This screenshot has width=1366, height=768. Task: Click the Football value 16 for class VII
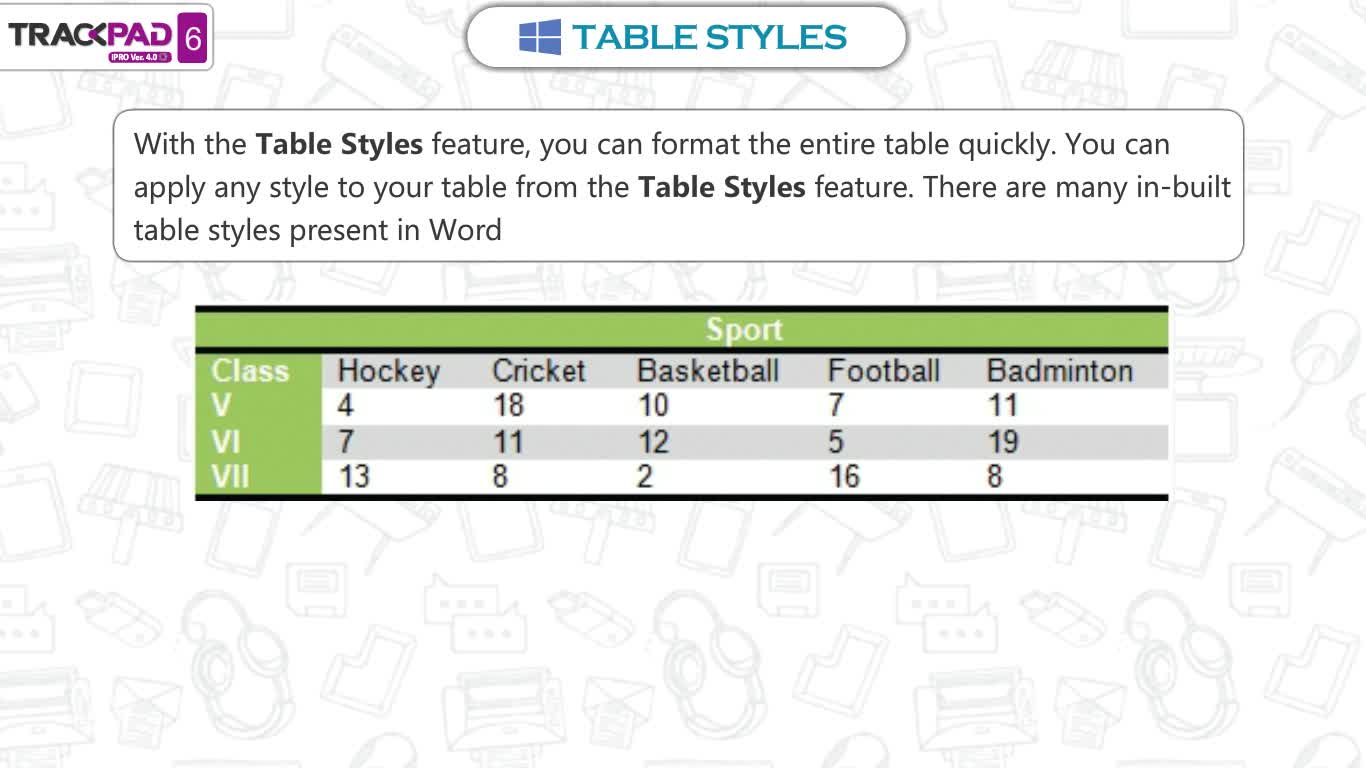844,477
